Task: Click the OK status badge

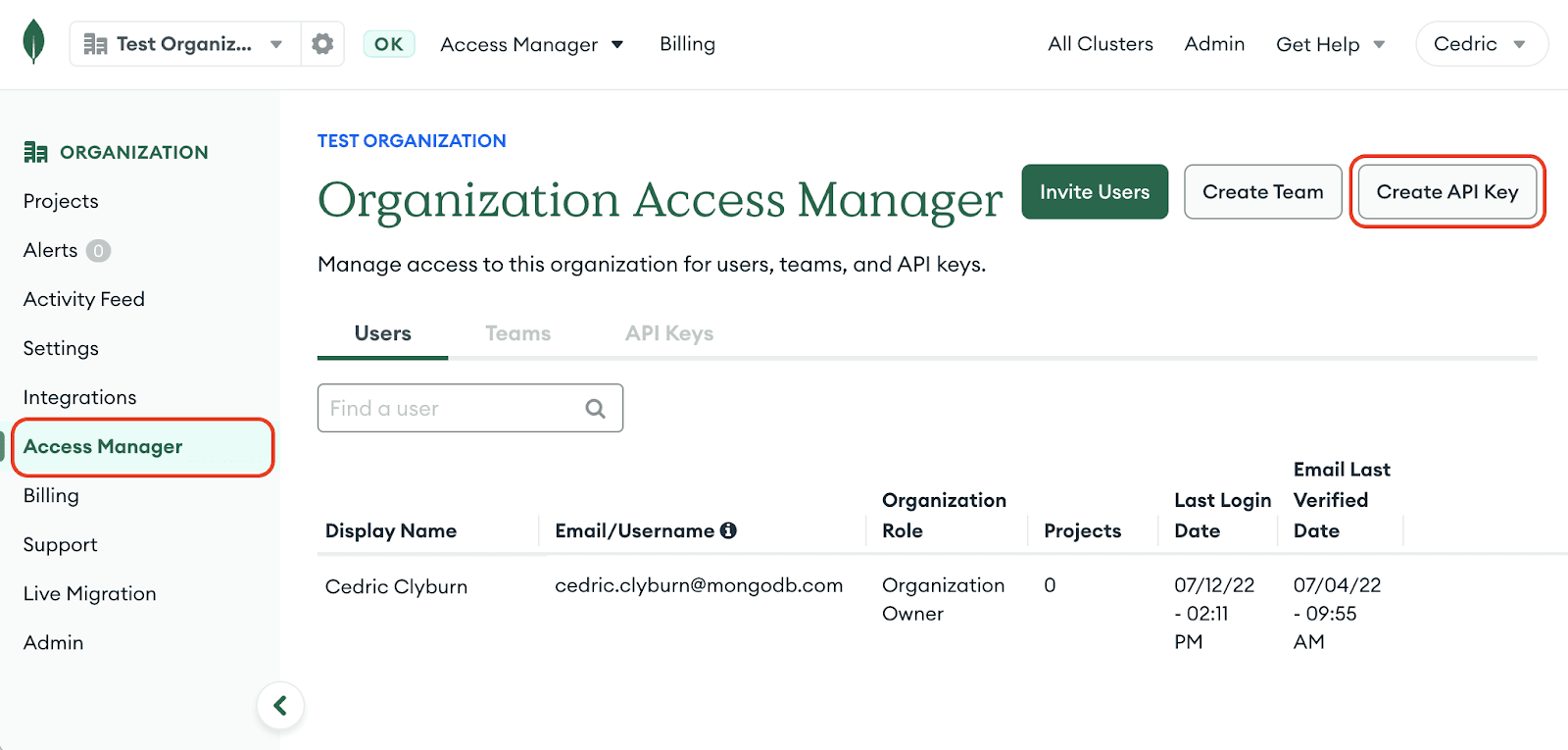Action: click(389, 44)
